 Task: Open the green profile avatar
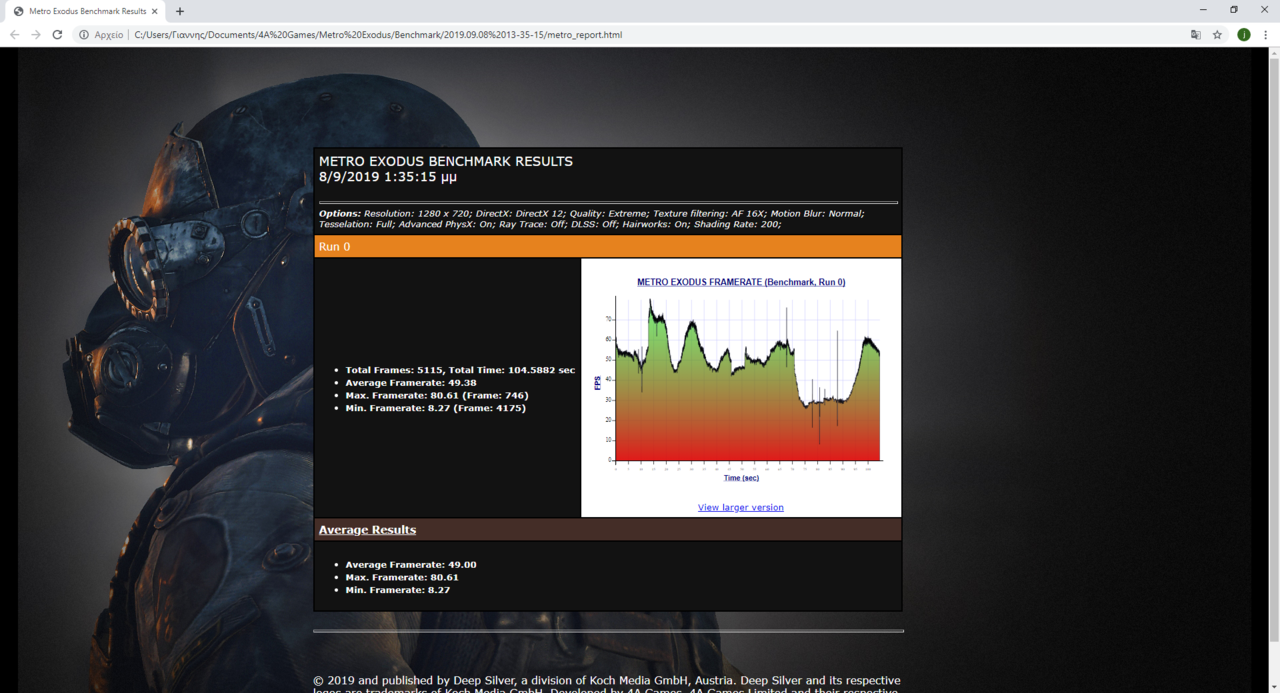(1243, 34)
